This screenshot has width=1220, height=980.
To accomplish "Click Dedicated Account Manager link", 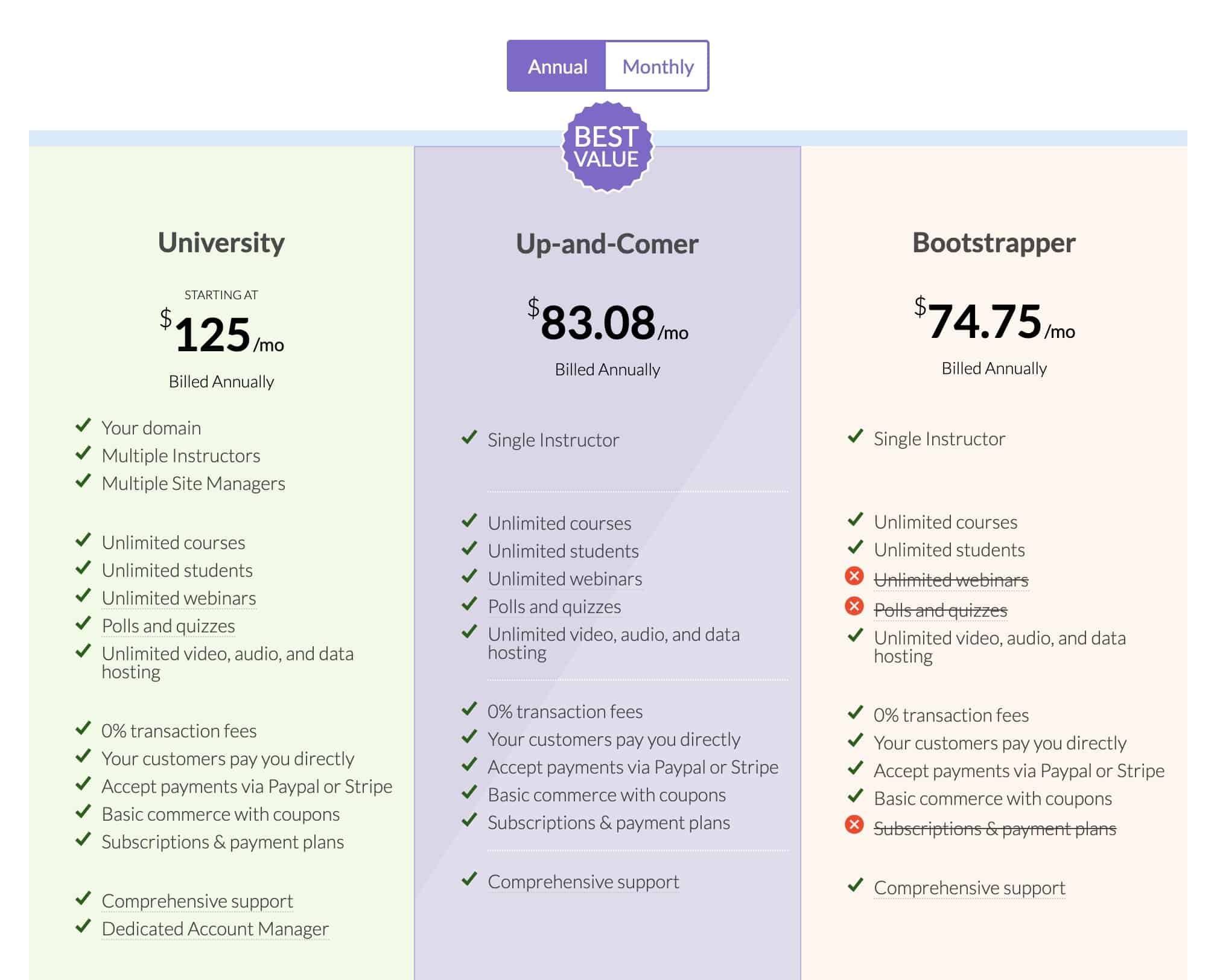I will tap(215, 929).
